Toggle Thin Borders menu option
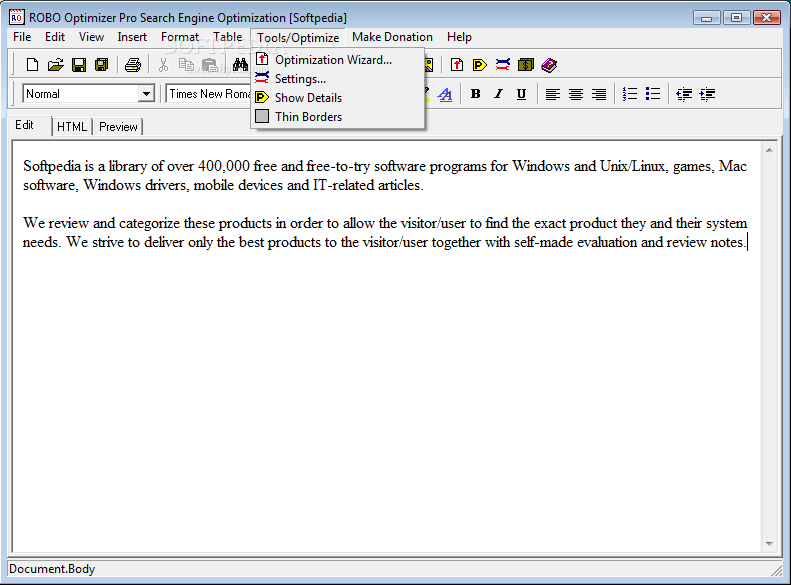The width and height of the screenshot is (791, 585). (338, 117)
